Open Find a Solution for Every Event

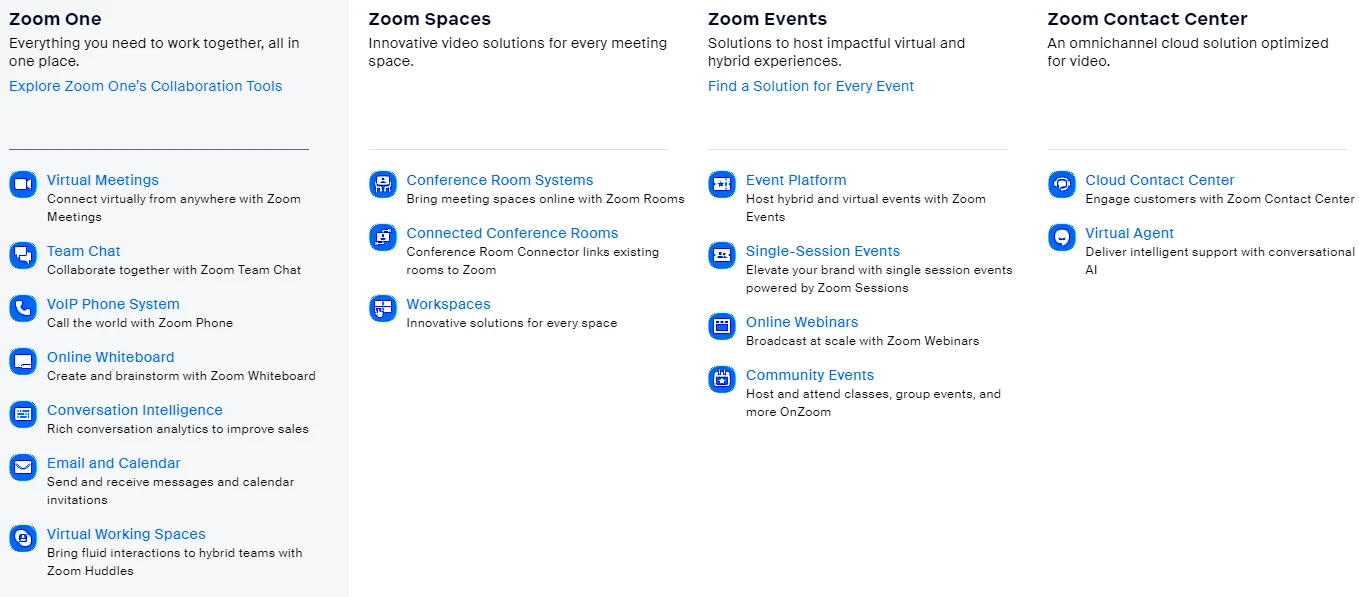tap(811, 86)
